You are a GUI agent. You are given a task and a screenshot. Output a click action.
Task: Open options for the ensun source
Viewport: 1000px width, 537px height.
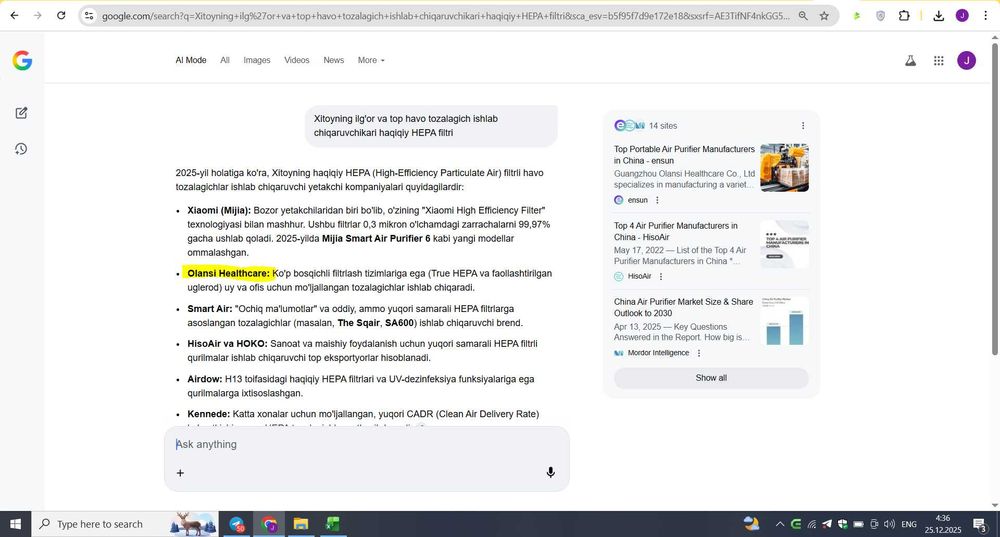tap(657, 200)
